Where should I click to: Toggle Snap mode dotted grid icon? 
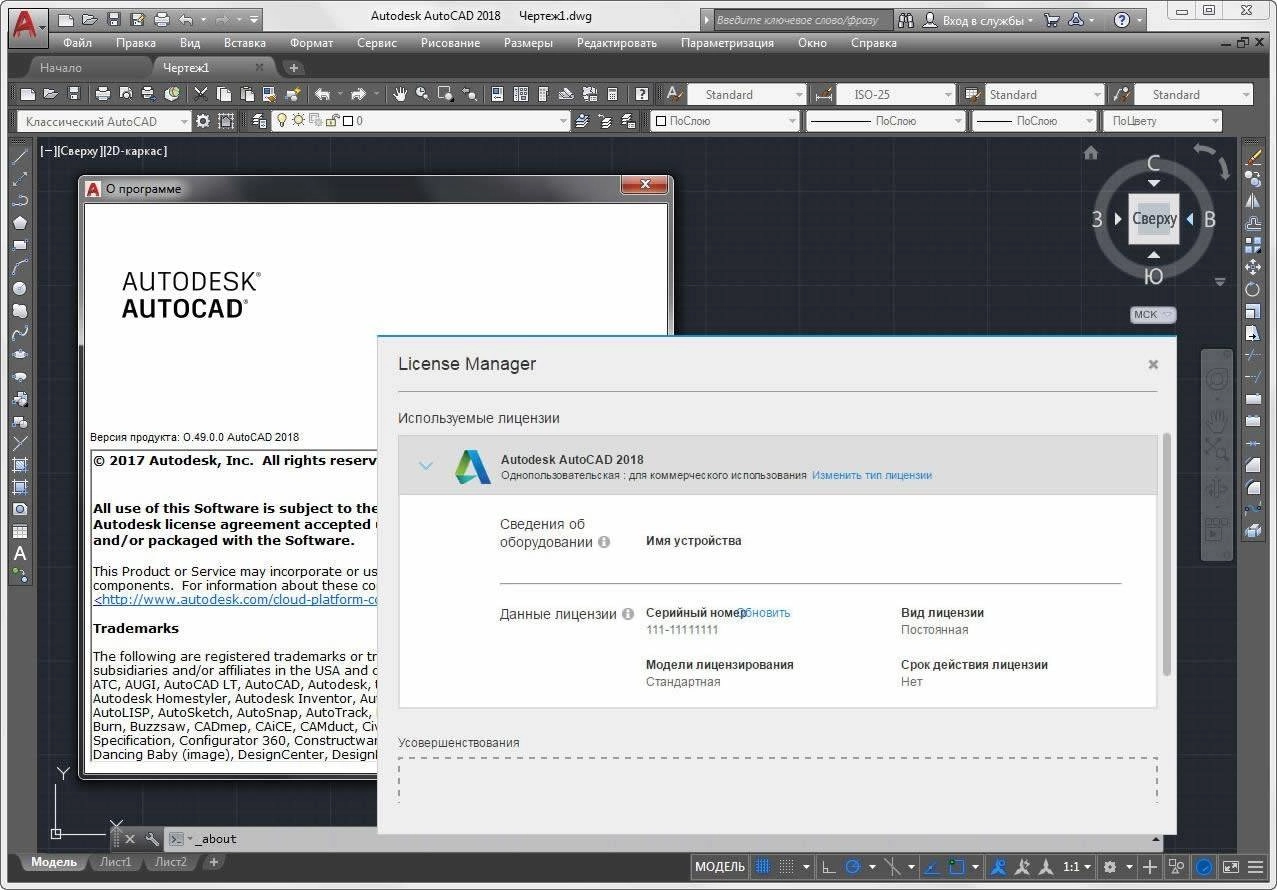click(x=787, y=867)
